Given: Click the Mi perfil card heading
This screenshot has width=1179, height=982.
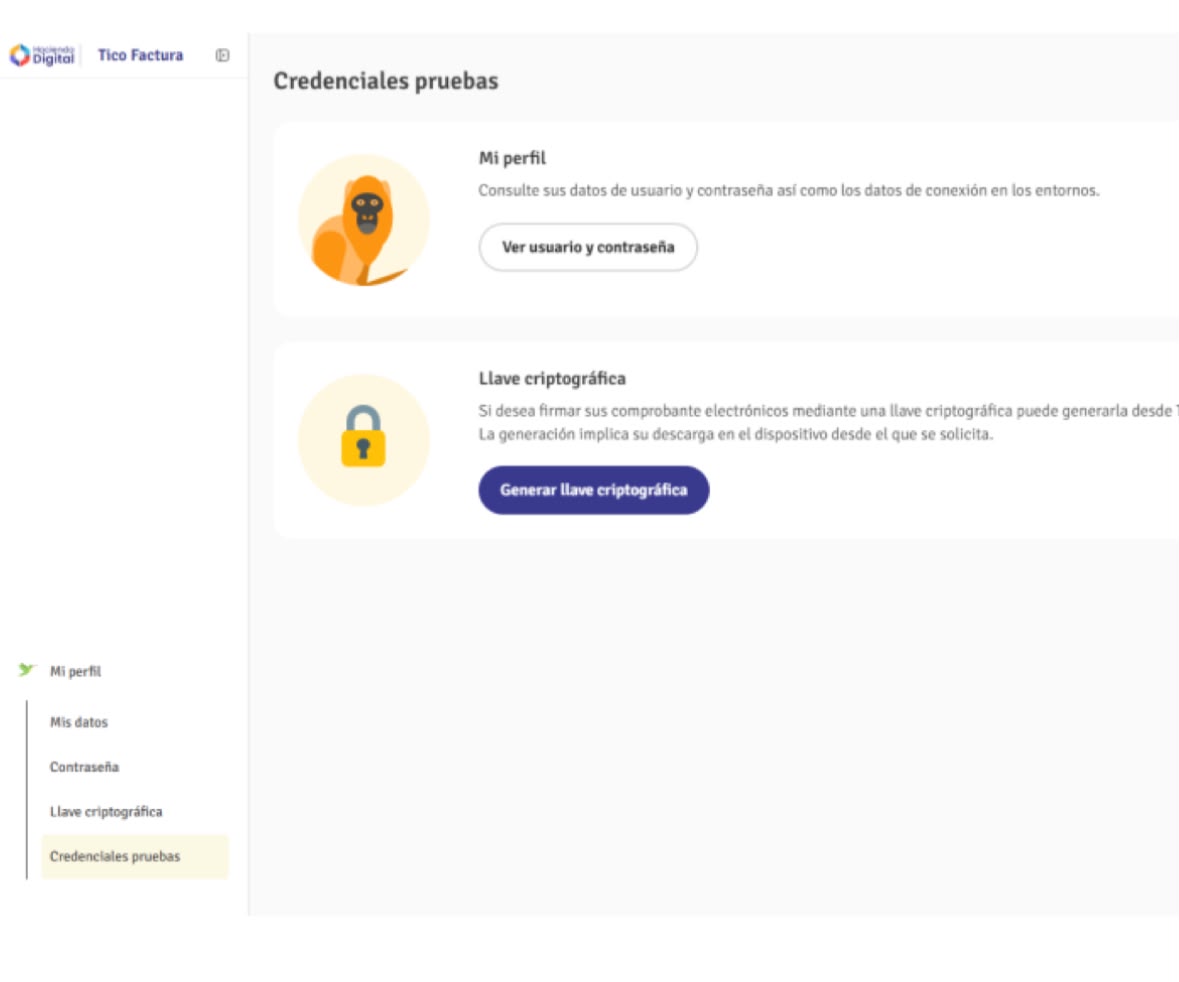Looking at the screenshot, I should coord(512,158).
